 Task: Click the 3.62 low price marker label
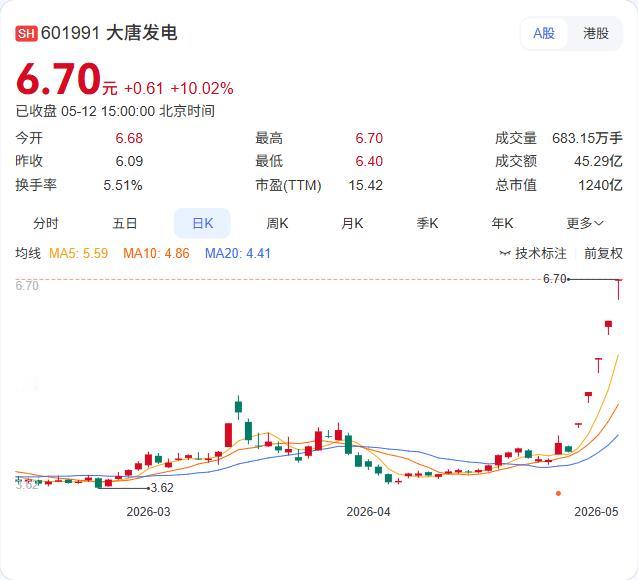pyautogui.click(x=162, y=488)
